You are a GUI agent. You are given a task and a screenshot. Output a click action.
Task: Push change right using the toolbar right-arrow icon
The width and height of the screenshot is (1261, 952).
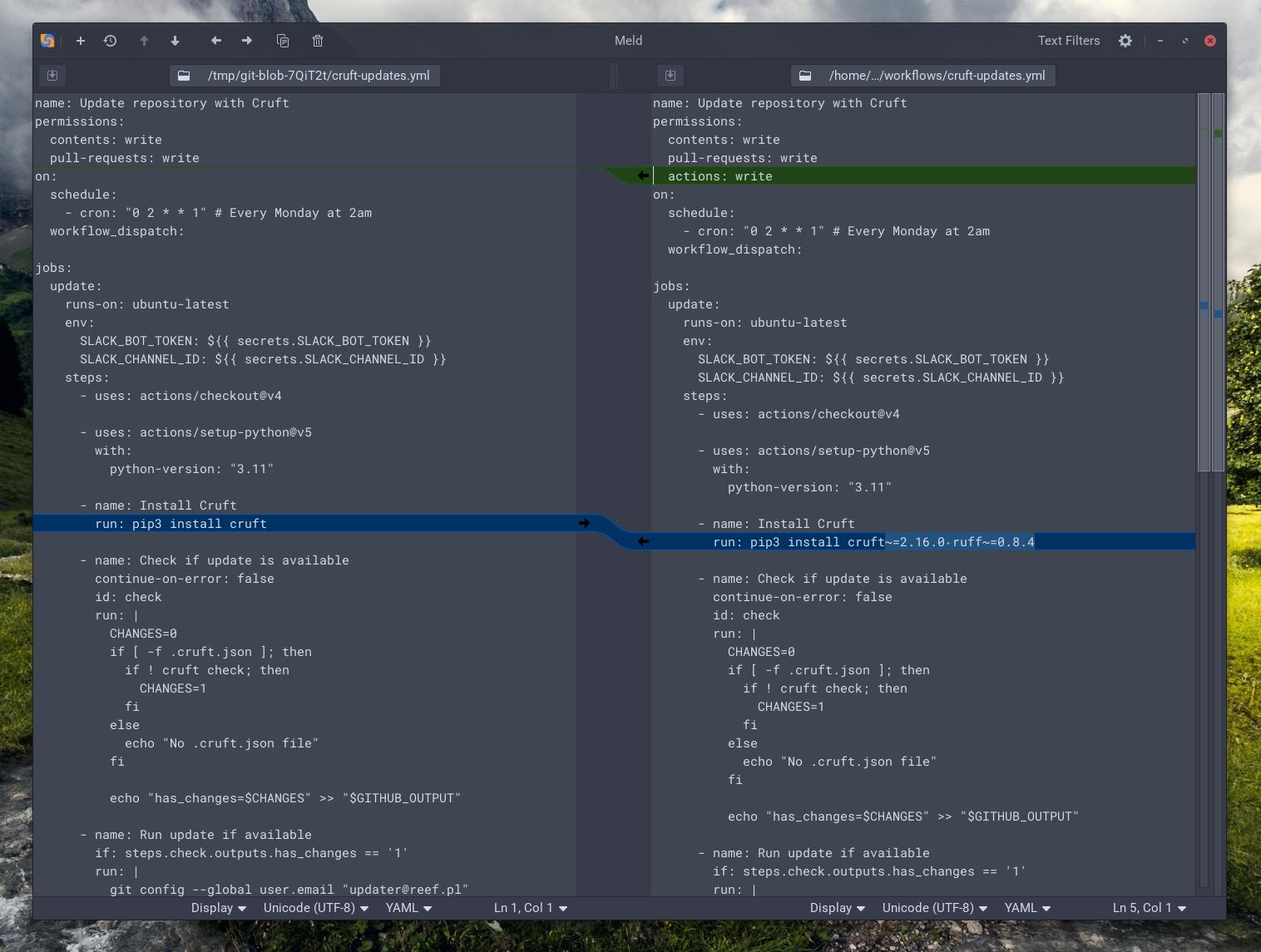[246, 40]
